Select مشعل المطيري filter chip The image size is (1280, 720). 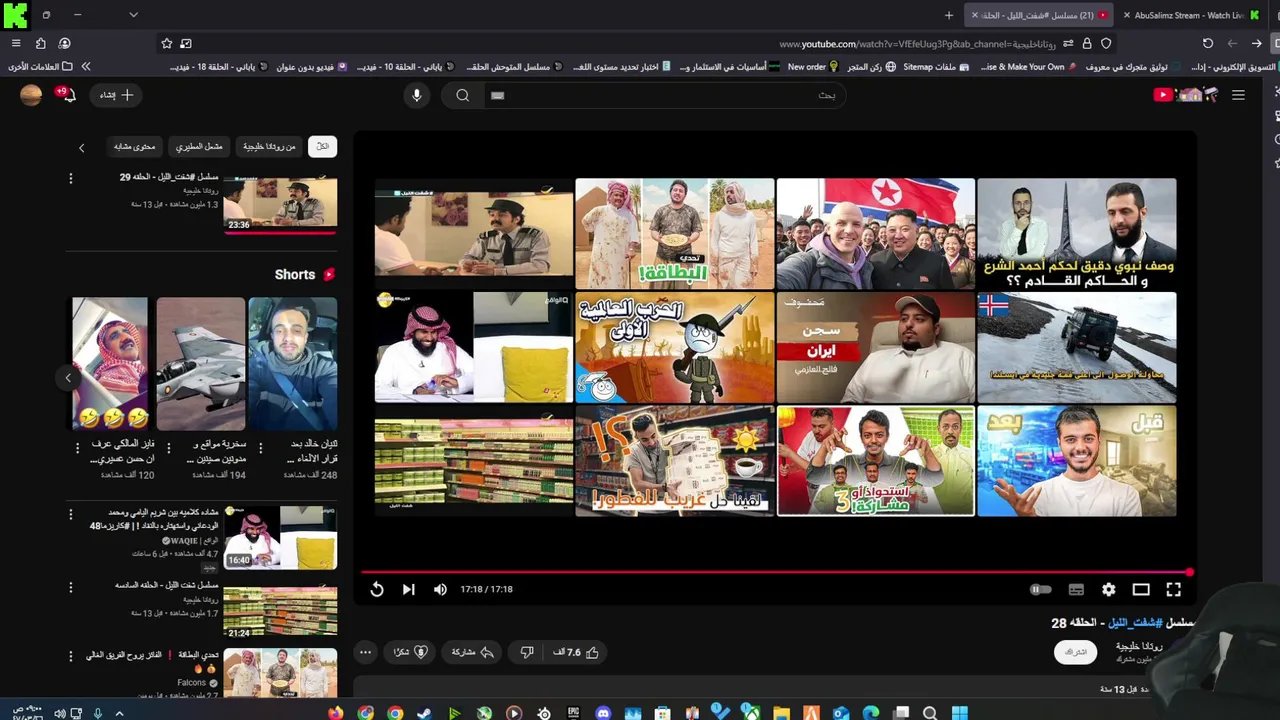point(199,147)
